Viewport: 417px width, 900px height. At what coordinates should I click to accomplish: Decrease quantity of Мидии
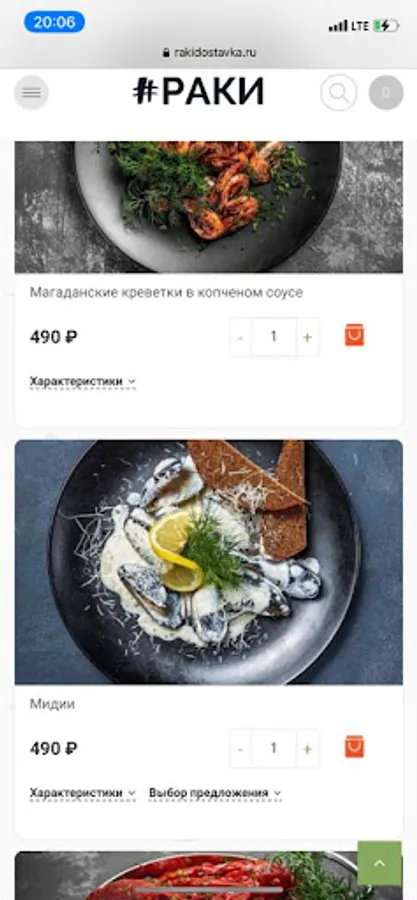click(240, 748)
